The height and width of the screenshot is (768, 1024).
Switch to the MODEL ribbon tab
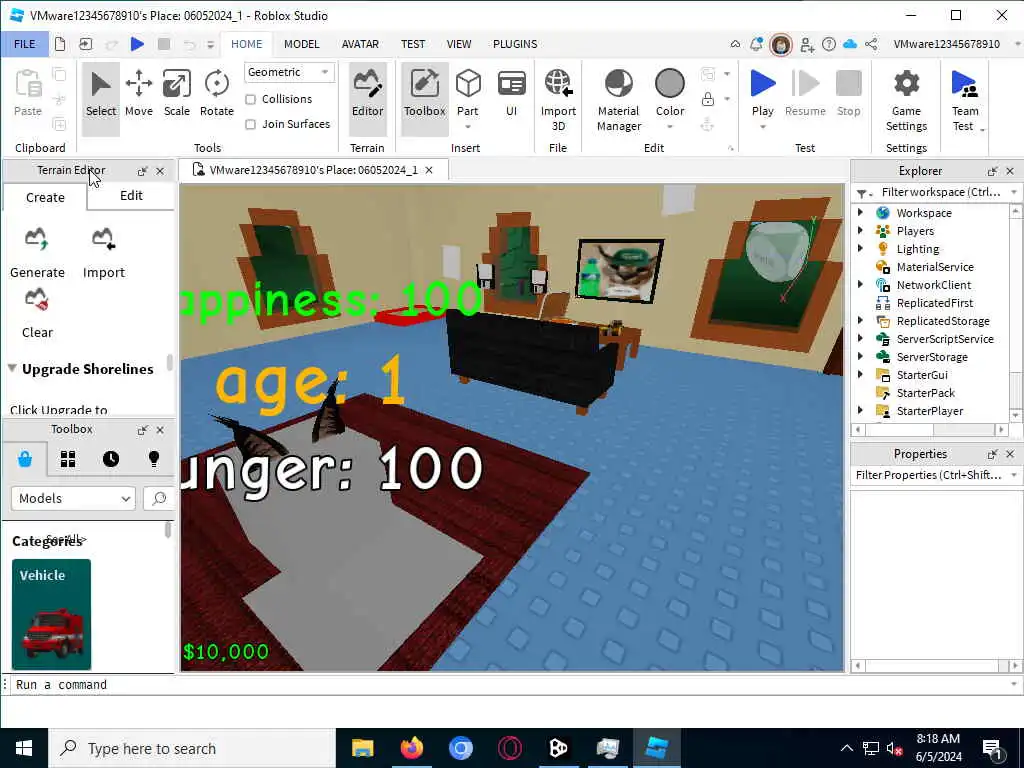point(302,44)
